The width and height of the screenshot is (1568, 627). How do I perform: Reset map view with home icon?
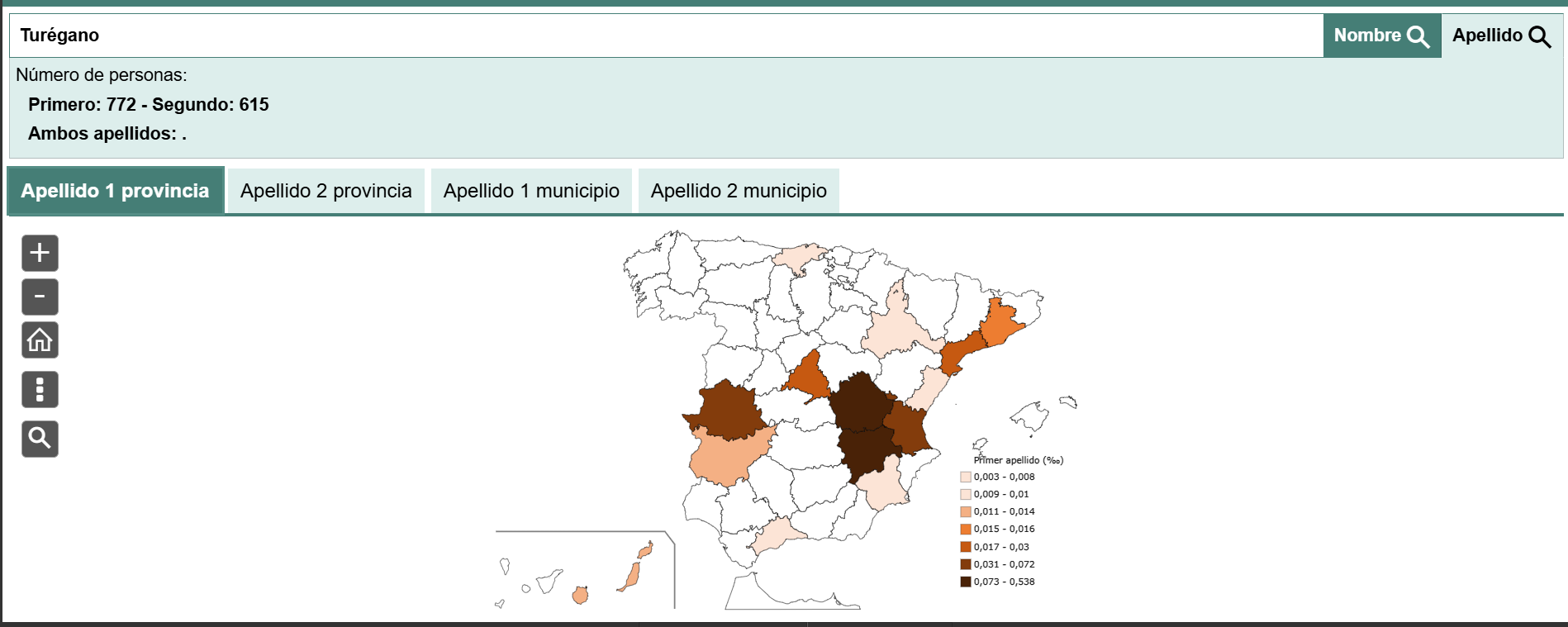point(40,340)
